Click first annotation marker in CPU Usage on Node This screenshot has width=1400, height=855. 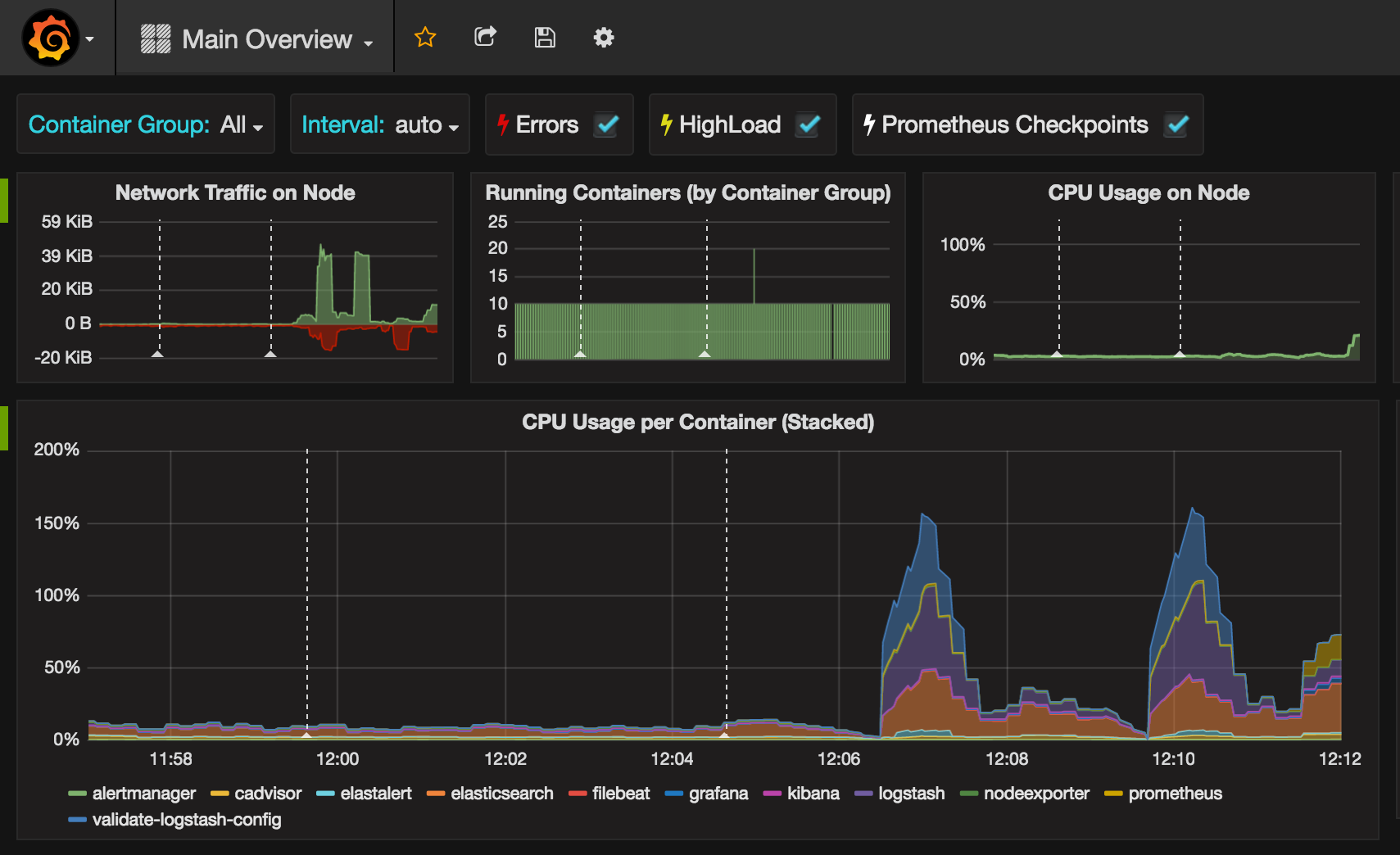click(x=1057, y=354)
